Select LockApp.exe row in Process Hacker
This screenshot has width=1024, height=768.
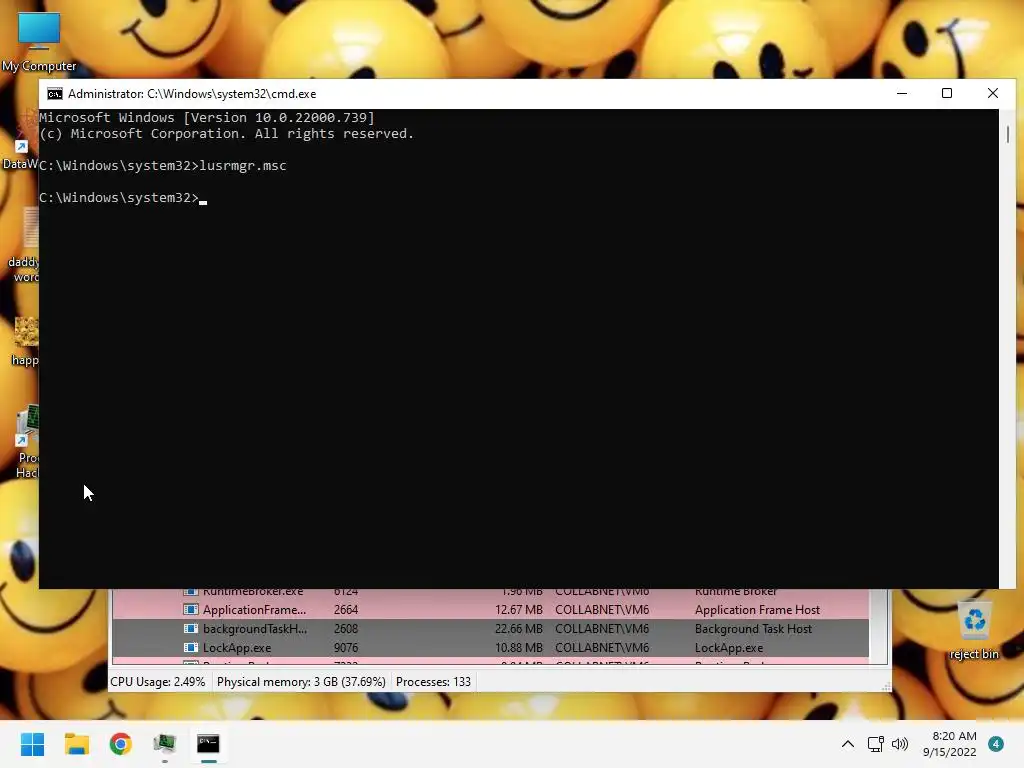coord(490,648)
